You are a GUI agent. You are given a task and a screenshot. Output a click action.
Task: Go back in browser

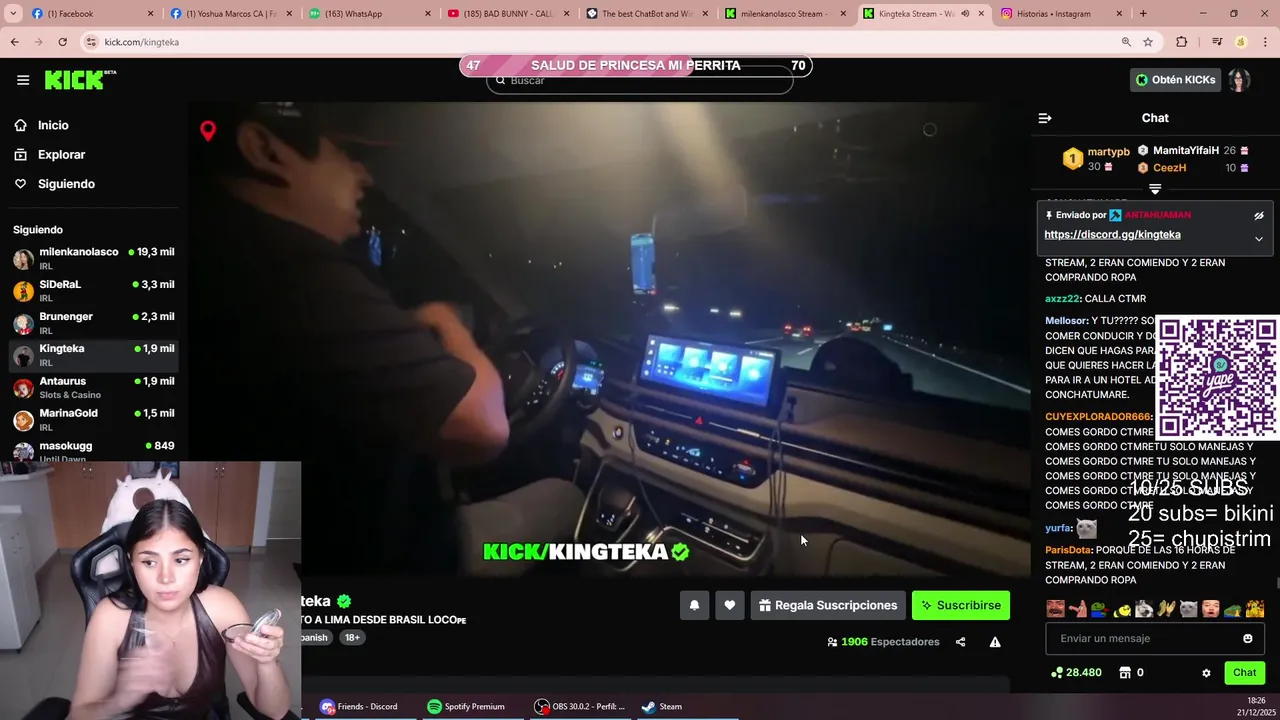15,42
